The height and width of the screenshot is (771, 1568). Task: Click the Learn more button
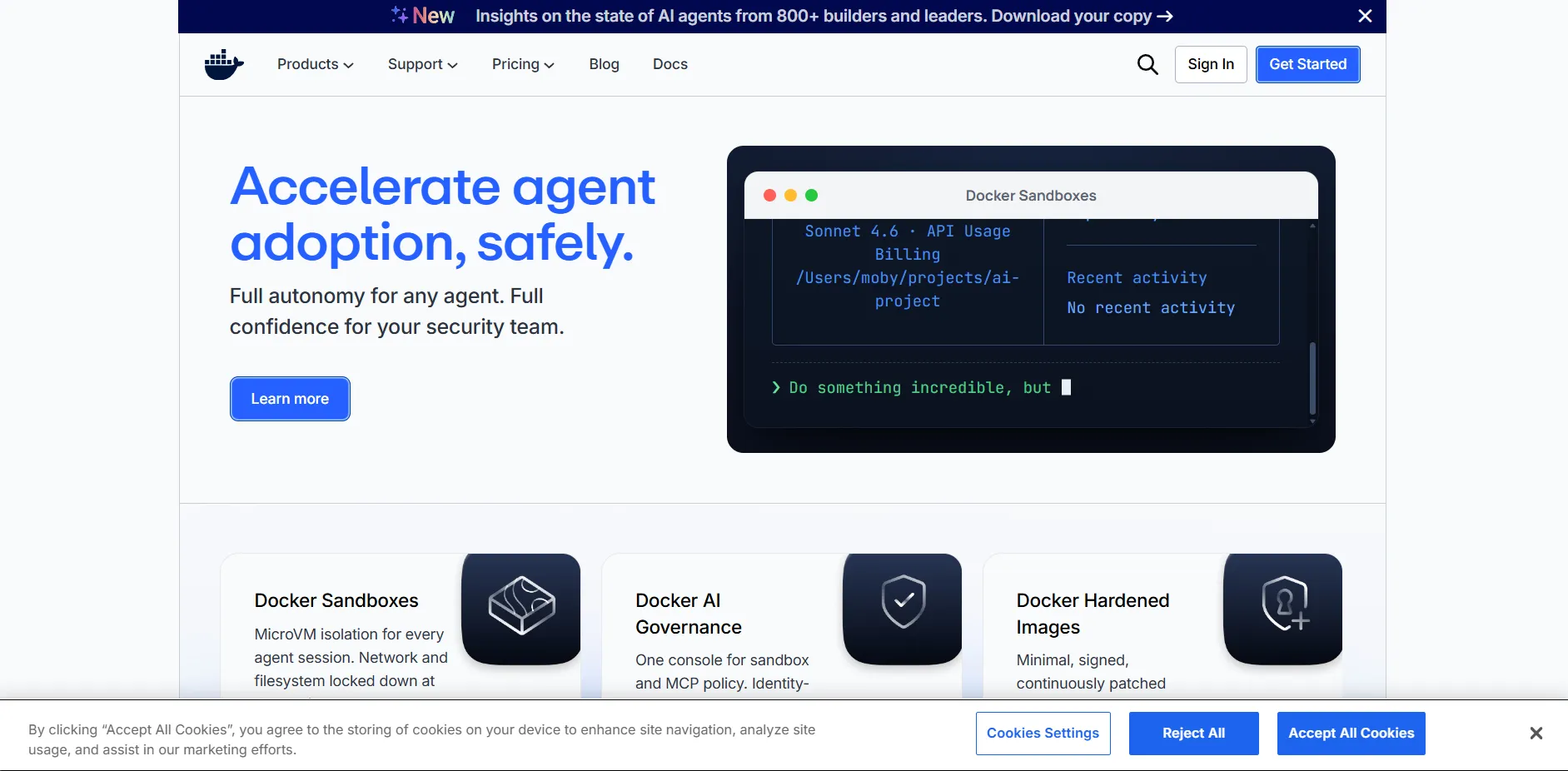point(290,399)
